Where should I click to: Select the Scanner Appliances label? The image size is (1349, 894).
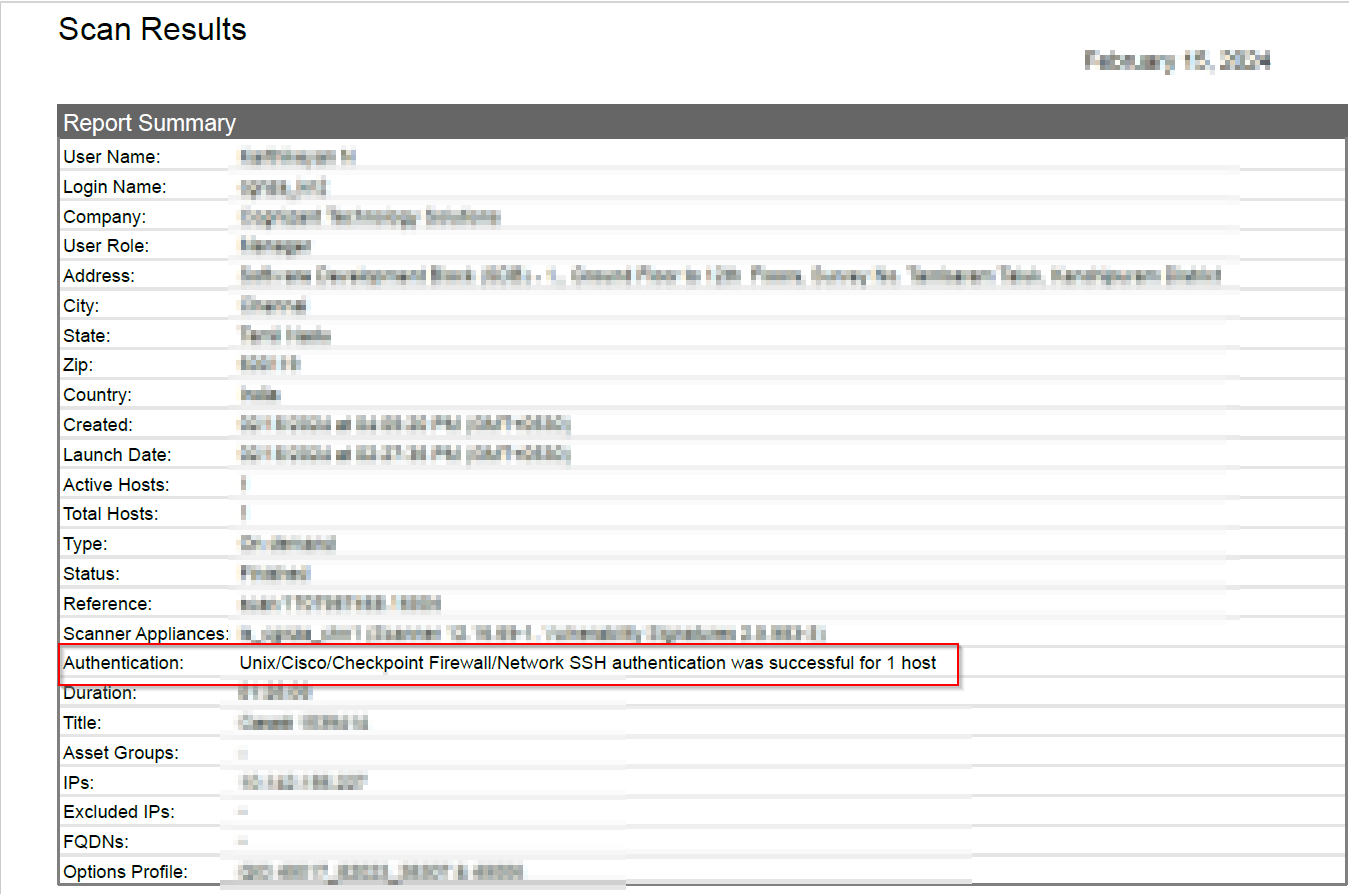click(x=146, y=633)
